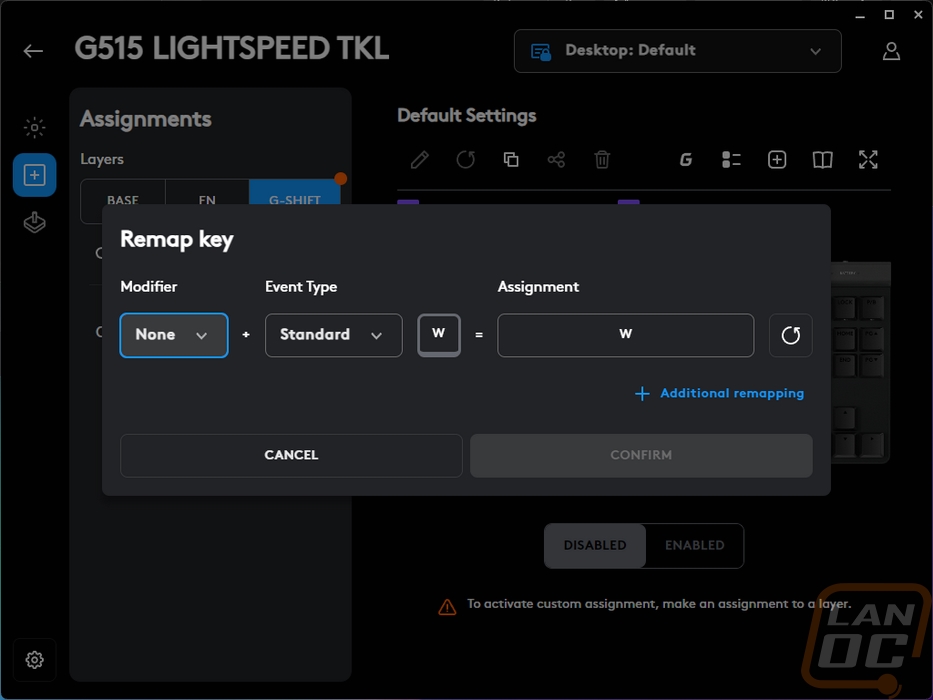Select the DISABLED toggle option
The image size is (933, 700).
pyautogui.click(x=595, y=545)
